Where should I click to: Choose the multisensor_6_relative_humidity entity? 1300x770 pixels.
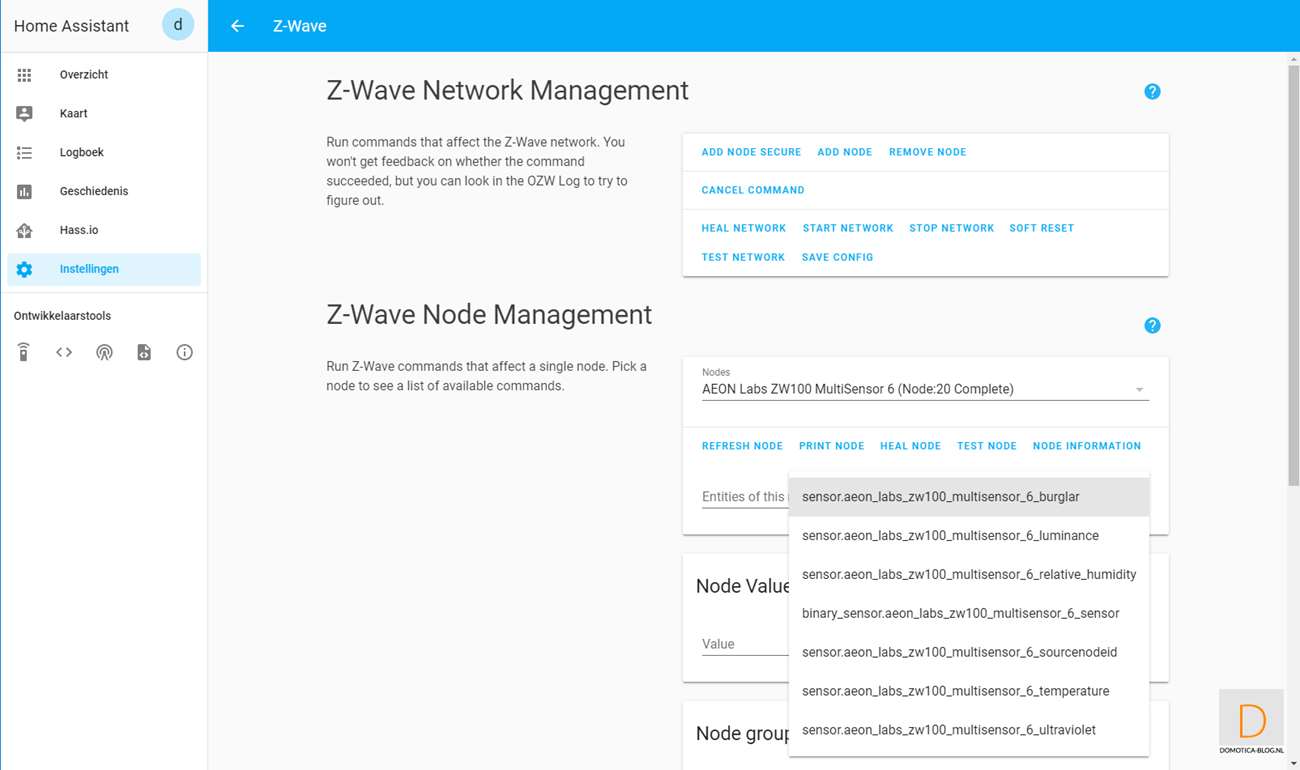coord(969,575)
